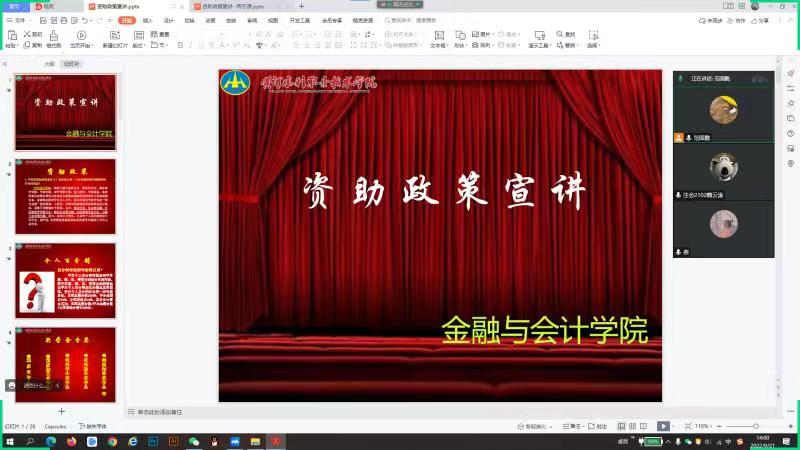
Task: Click the Shapes (形状) icon
Action: [459, 39]
